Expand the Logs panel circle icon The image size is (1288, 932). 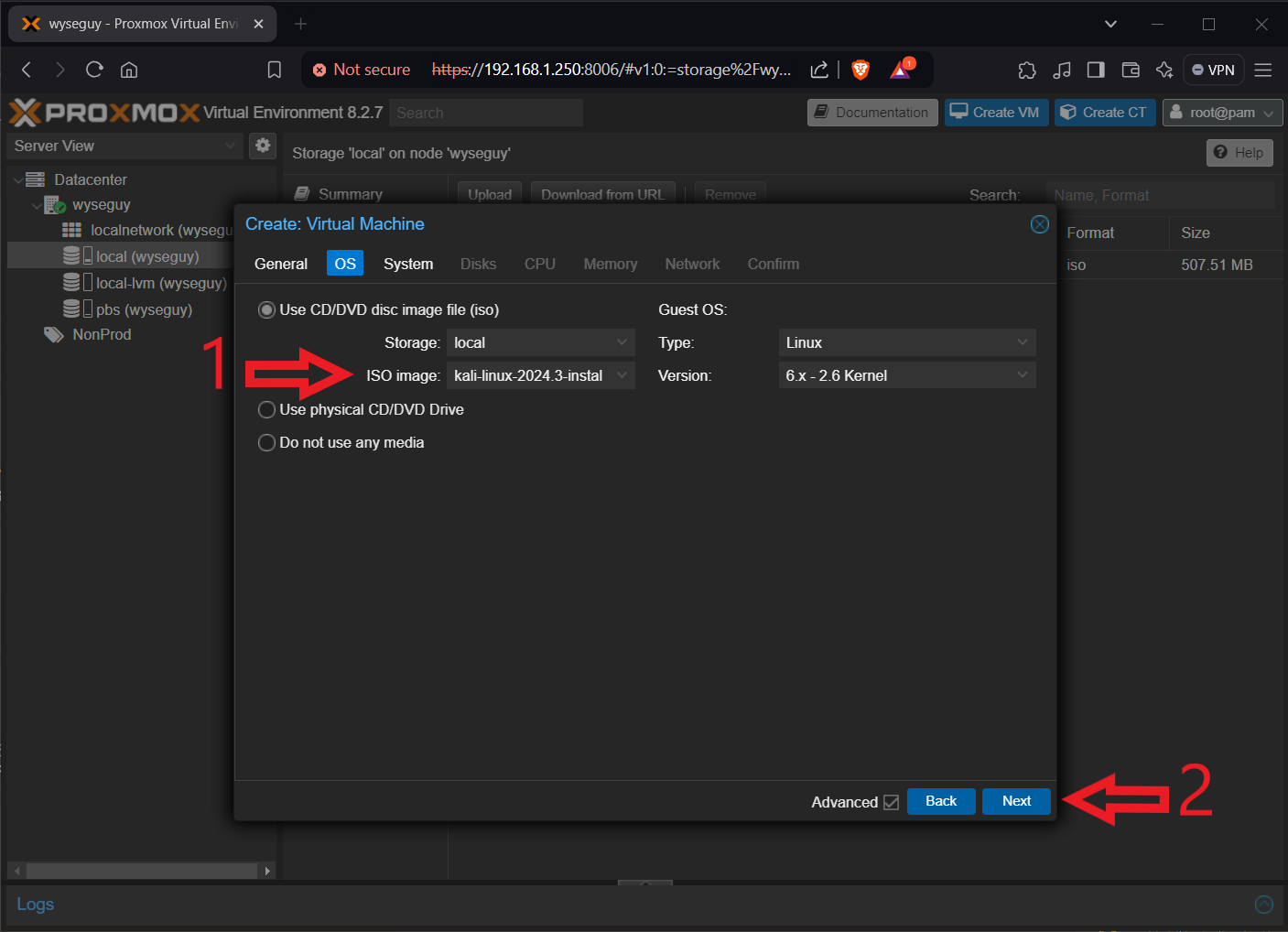point(1264,905)
